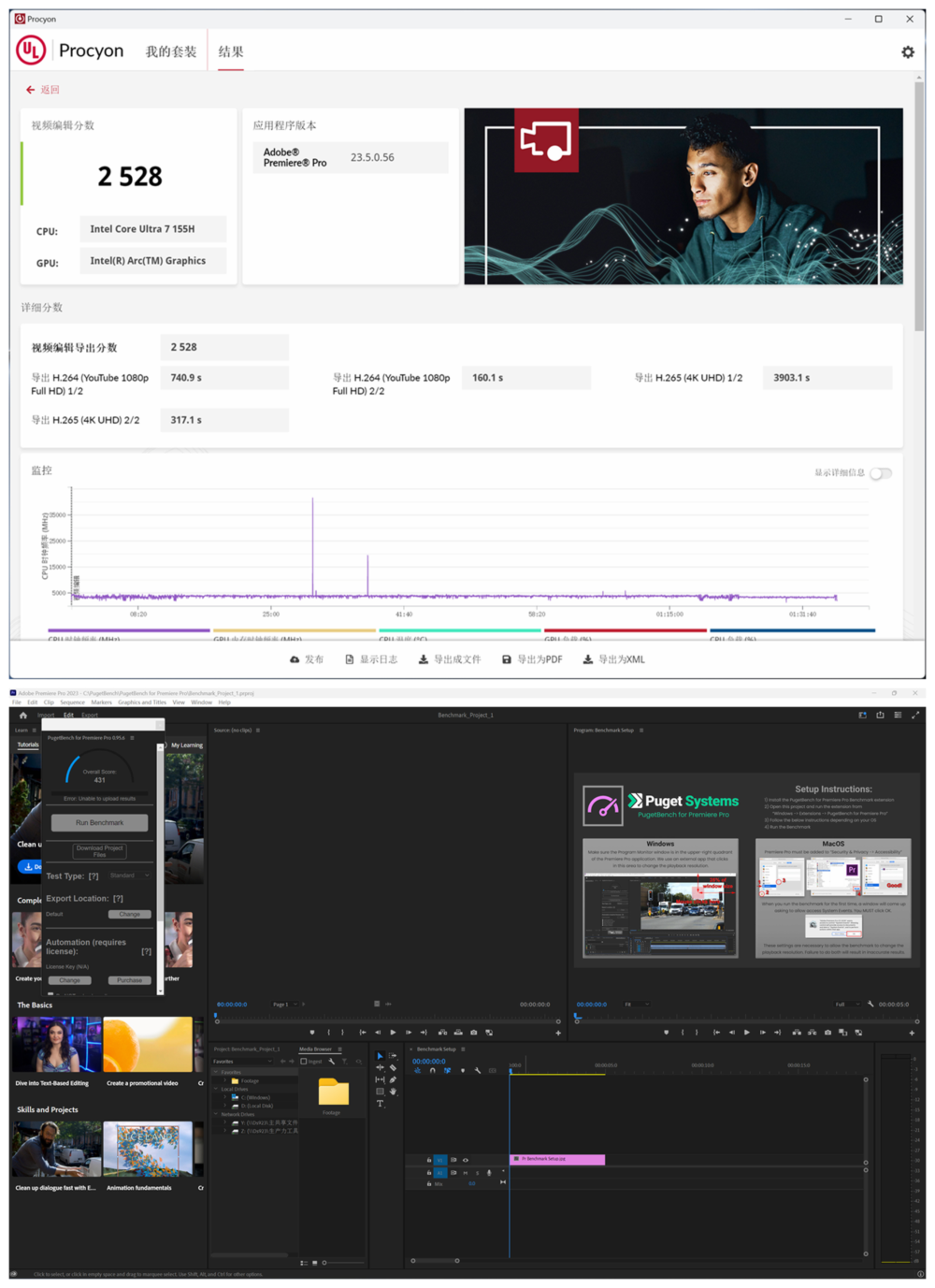Open 结果 tab in Procyon
The image size is (935, 1288).
click(x=231, y=51)
